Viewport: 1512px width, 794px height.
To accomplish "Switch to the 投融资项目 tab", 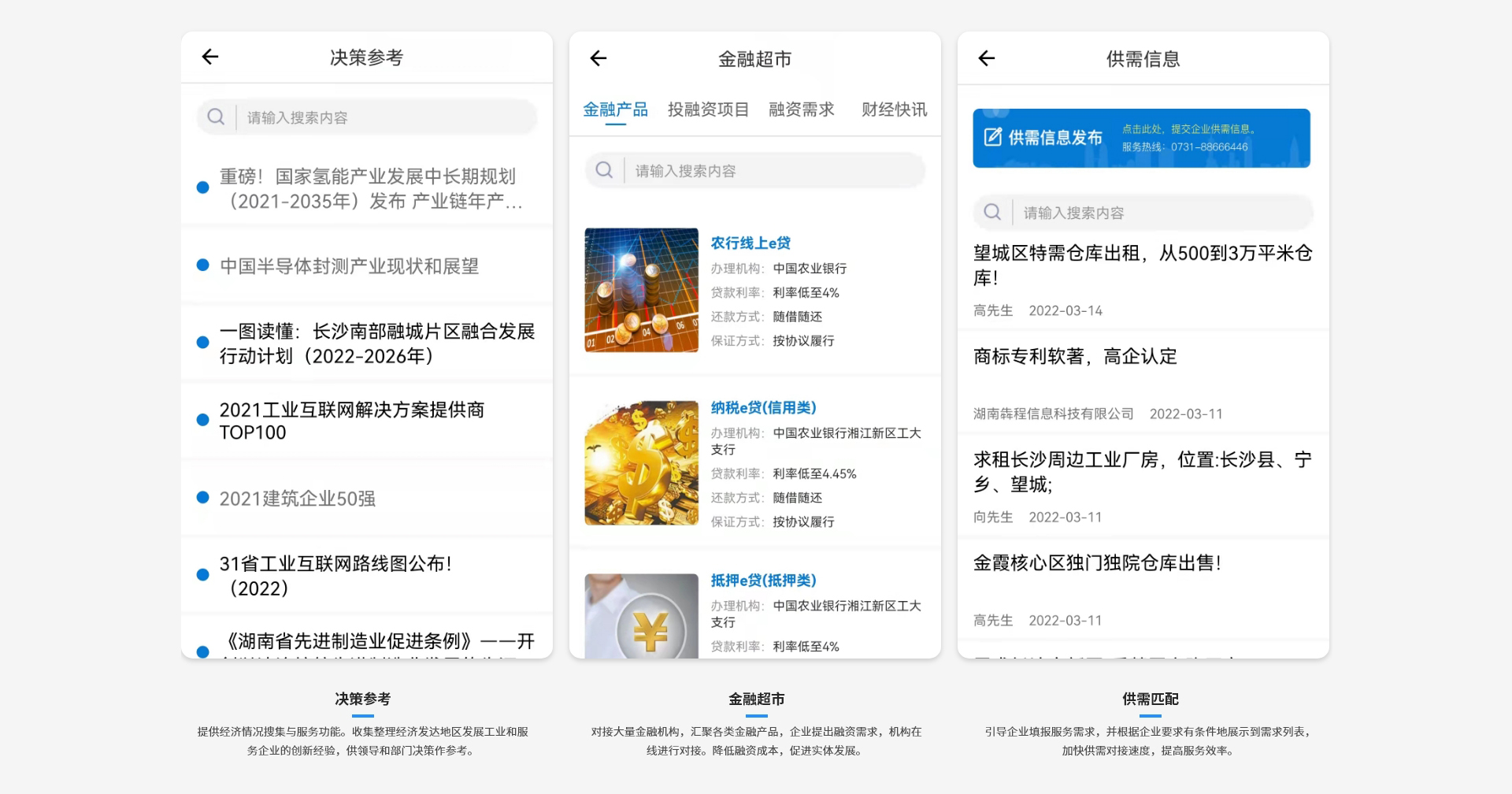I will click(708, 109).
